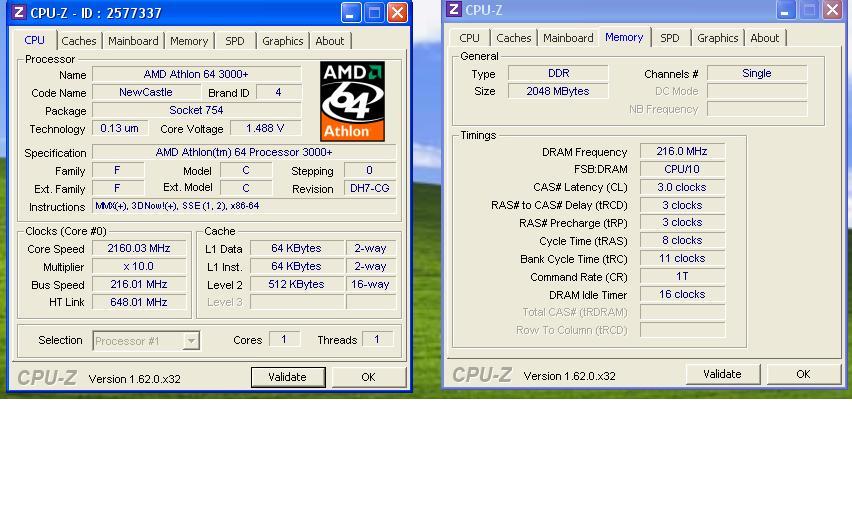Open About tab in right CPU-Z window

point(765,38)
